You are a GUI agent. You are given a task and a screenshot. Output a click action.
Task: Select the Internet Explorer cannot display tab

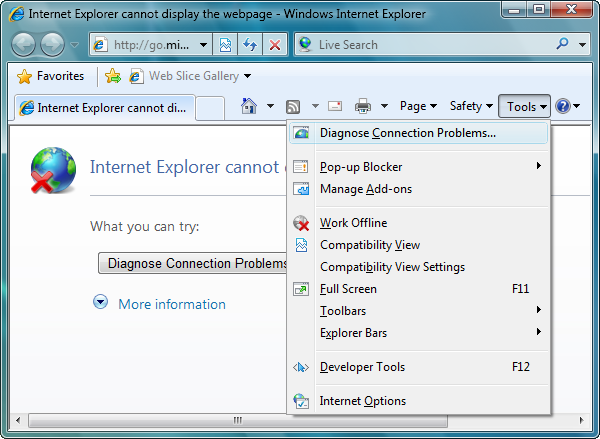pos(105,108)
